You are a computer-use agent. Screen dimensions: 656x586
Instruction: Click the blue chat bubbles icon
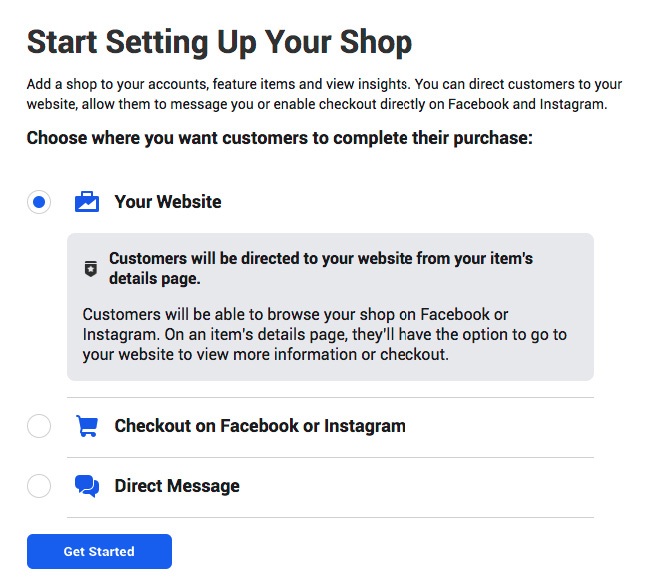[x=87, y=486]
